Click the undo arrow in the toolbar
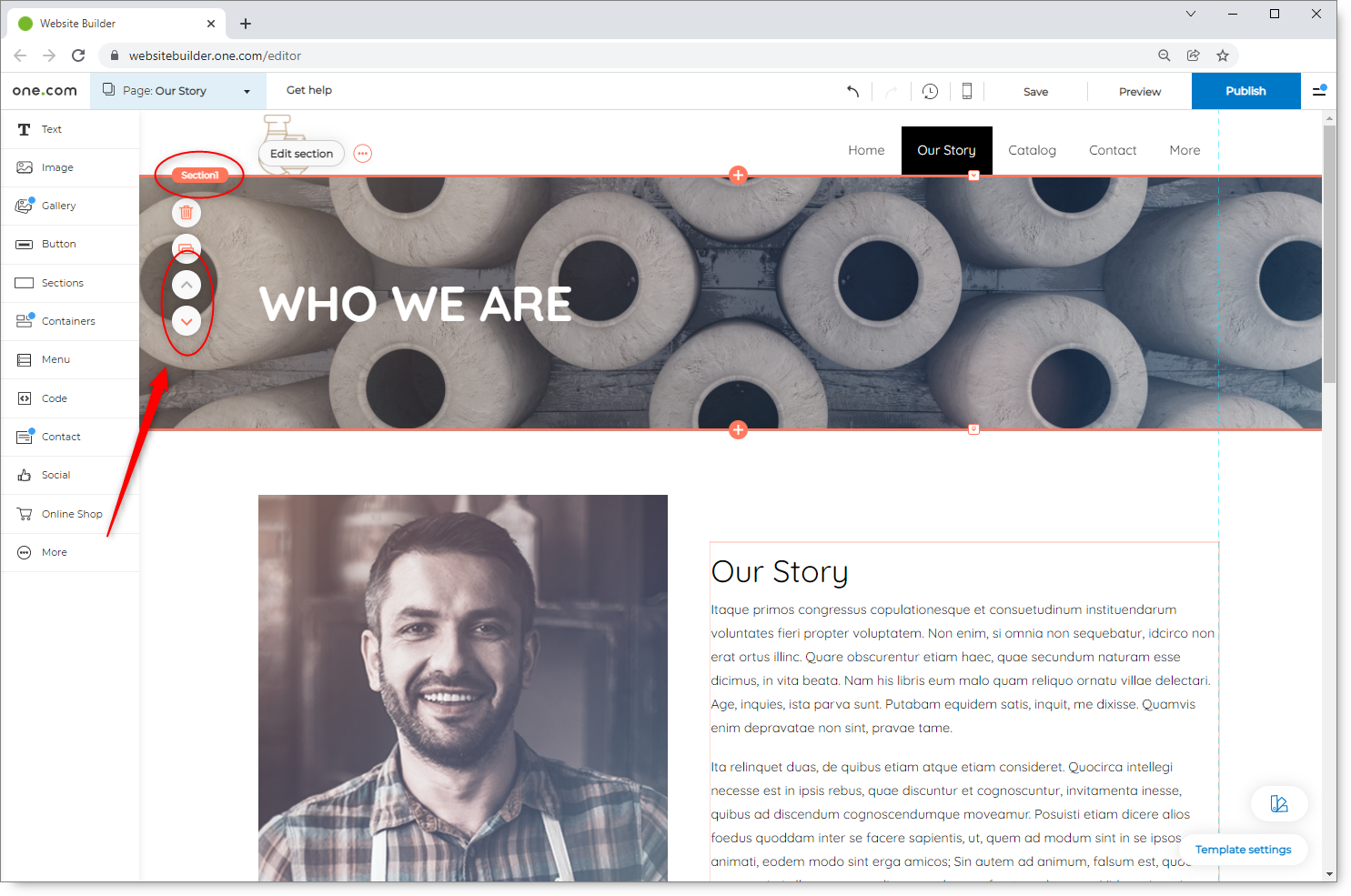This screenshot has width=1351, height=896. tap(852, 91)
